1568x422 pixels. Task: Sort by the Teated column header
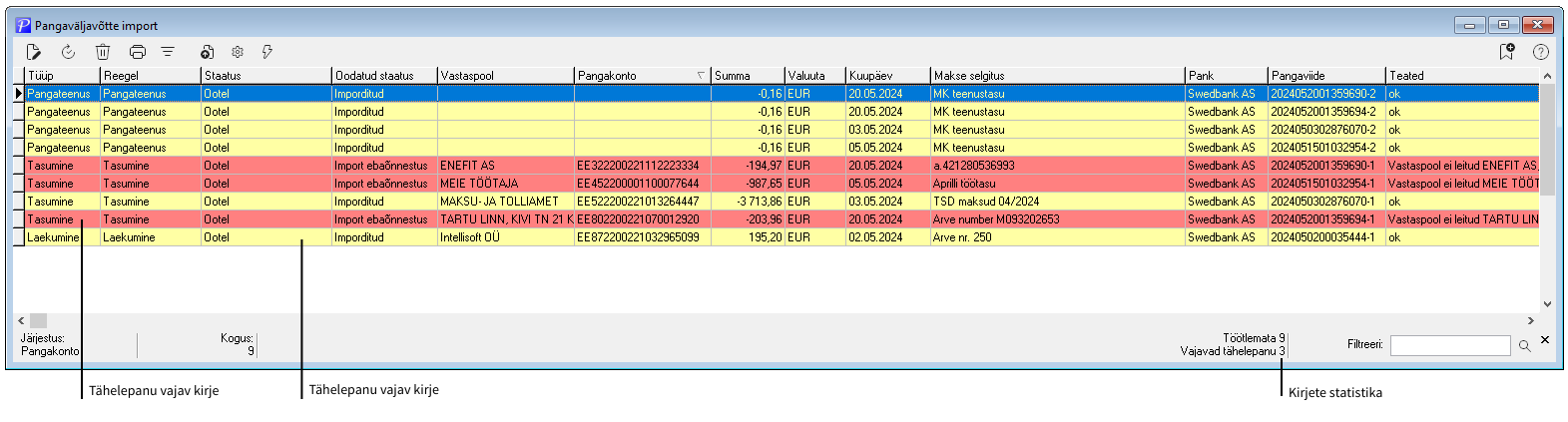[x=1462, y=75]
